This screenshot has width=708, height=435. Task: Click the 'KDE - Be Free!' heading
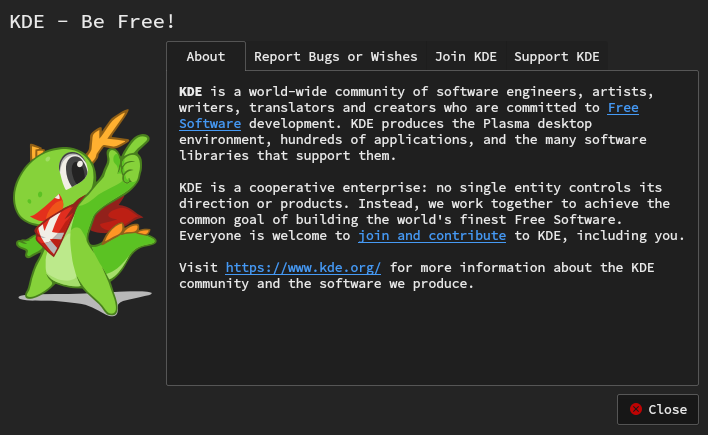pyautogui.click(x=92, y=22)
